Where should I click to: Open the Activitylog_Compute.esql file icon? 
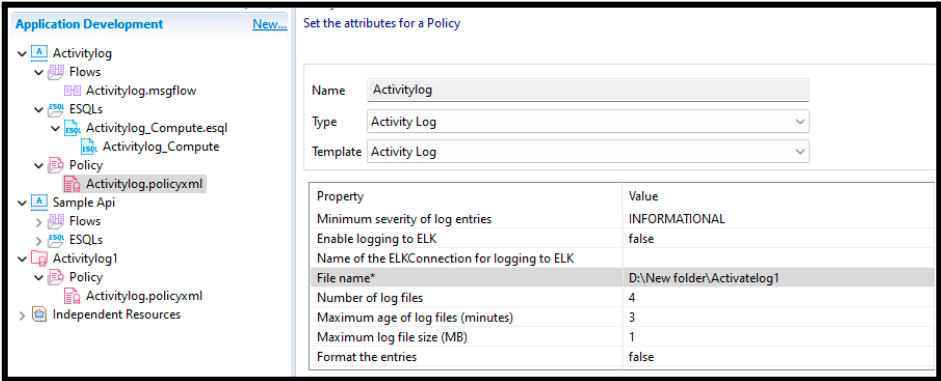[73, 128]
